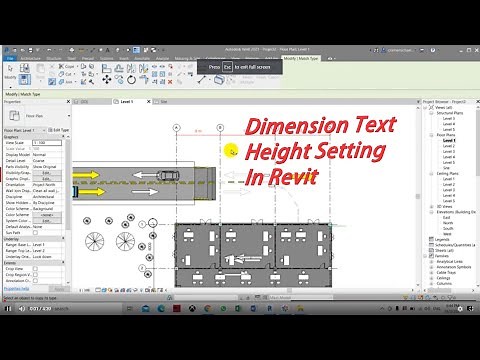Open Chrome from the taskbar

pos(208,309)
